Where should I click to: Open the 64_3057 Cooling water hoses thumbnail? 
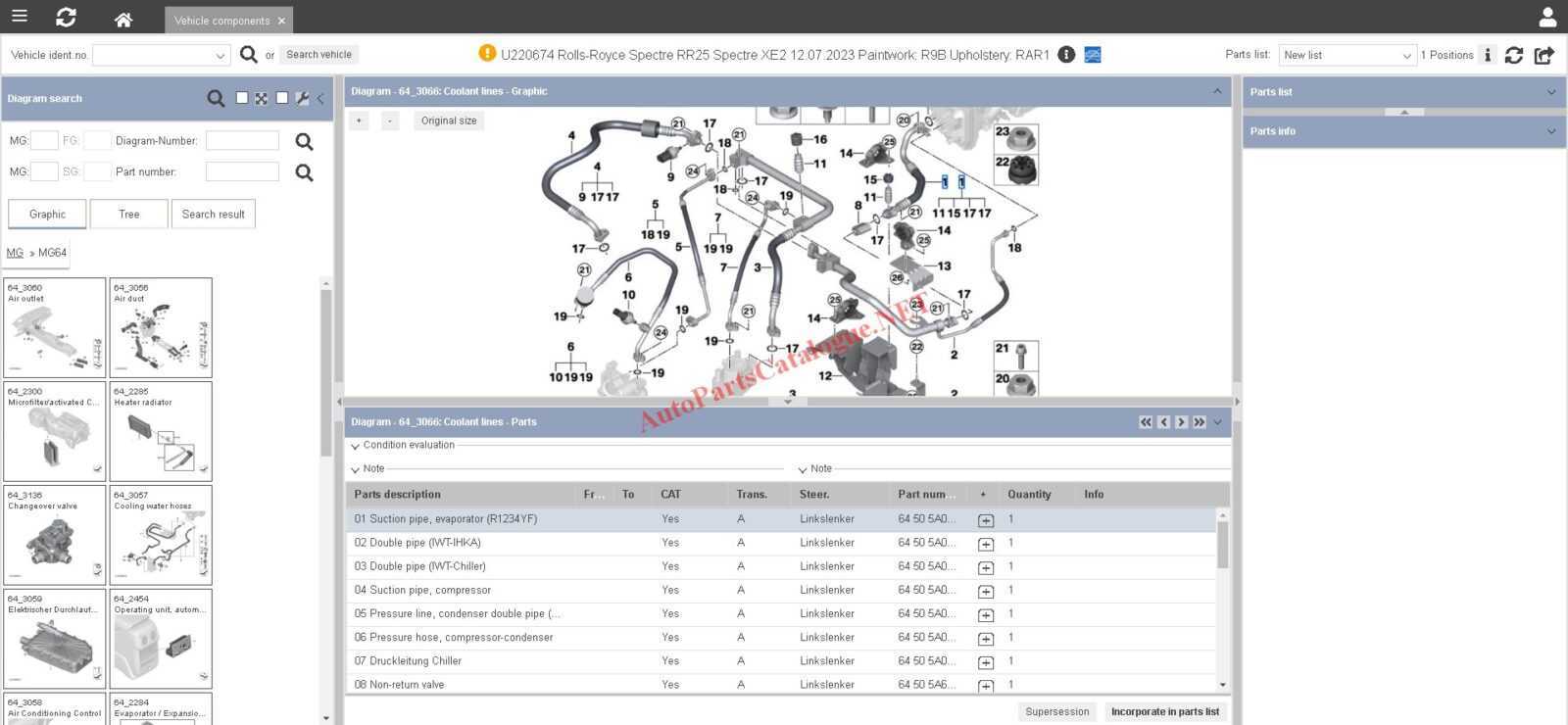pos(161,535)
